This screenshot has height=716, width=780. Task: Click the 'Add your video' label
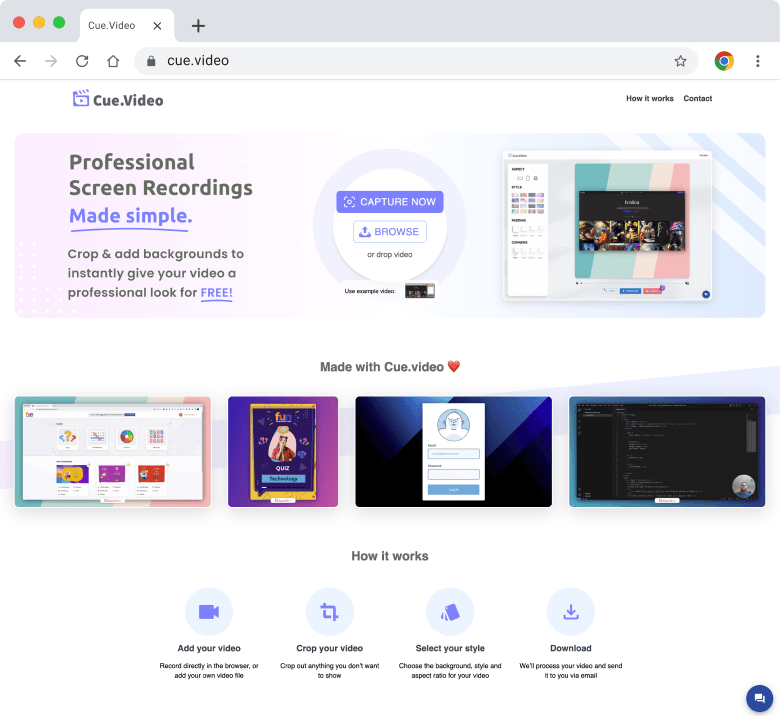[209, 648]
